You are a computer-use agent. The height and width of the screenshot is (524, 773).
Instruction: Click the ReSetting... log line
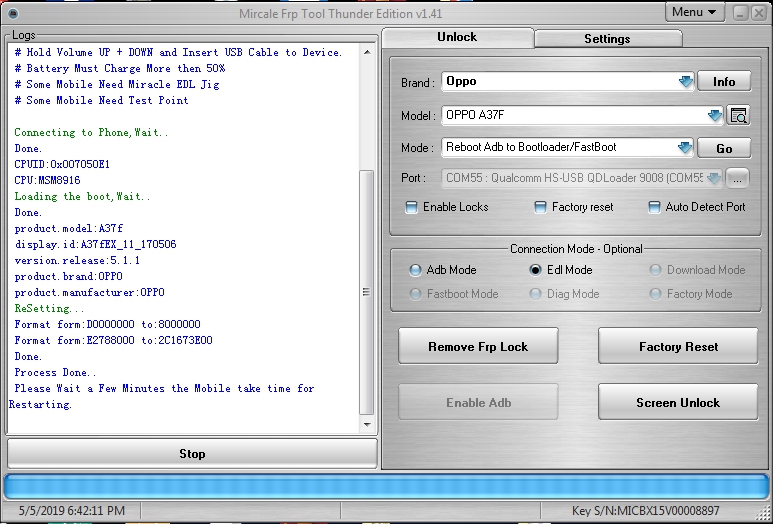(x=49, y=309)
